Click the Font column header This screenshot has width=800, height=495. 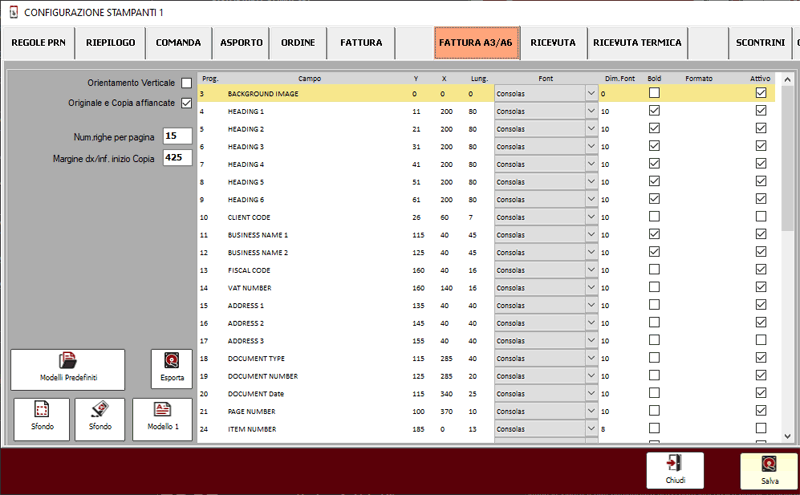click(545, 79)
